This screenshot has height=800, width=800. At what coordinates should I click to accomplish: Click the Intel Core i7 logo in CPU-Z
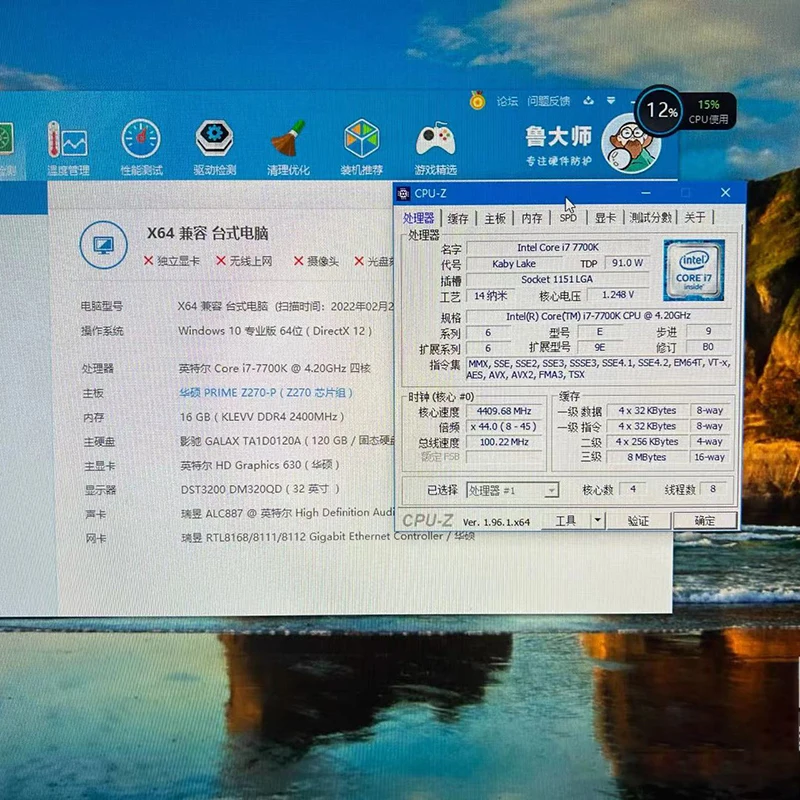694,270
